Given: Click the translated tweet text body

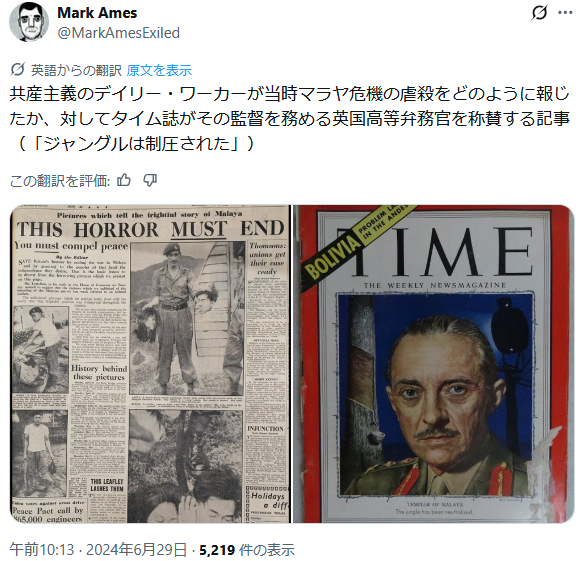Looking at the screenshot, I should coord(289,119).
